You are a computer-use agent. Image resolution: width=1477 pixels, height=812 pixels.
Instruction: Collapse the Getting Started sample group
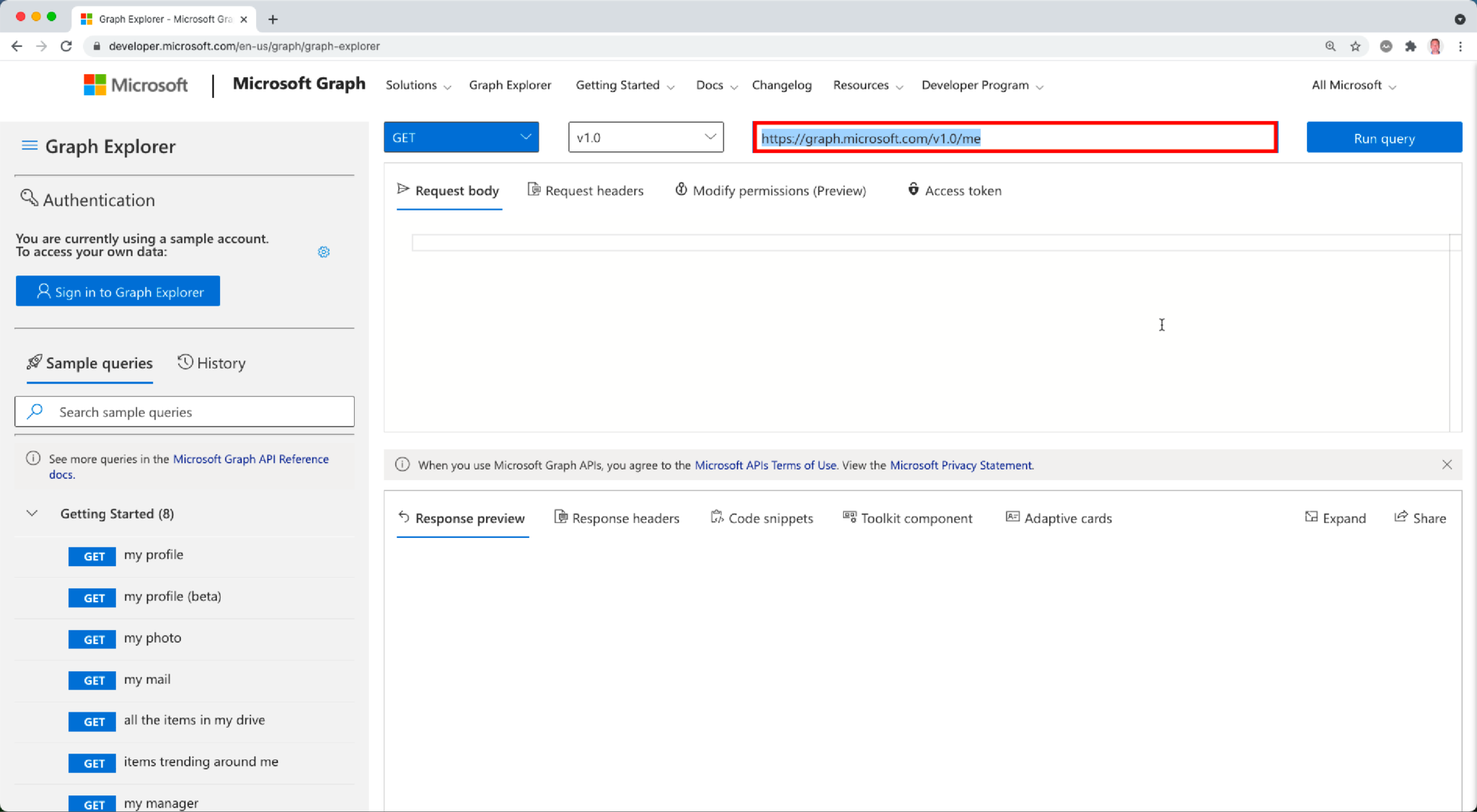32,513
